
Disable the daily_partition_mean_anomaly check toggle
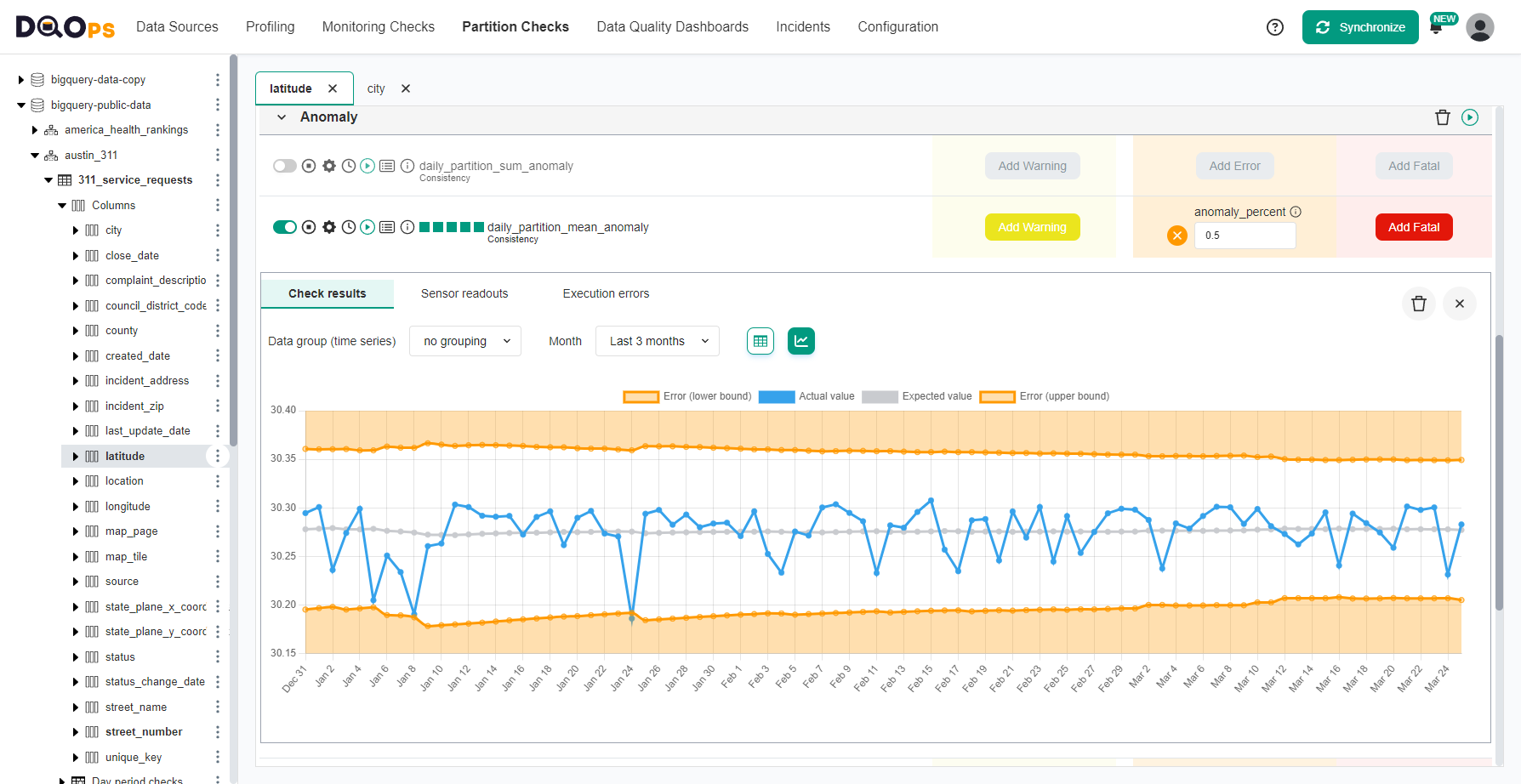click(285, 227)
